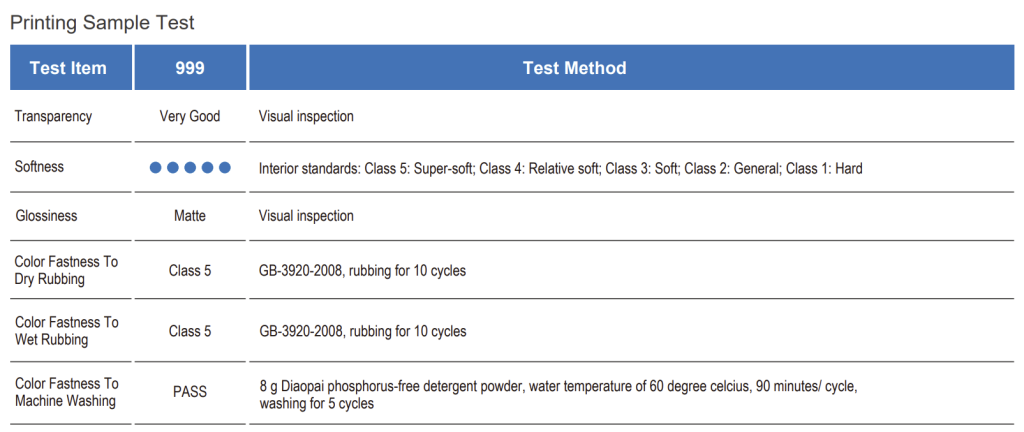Screen dimensions: 1024x432
Task: Click the Test Item column header
Action: click(68, 68)
